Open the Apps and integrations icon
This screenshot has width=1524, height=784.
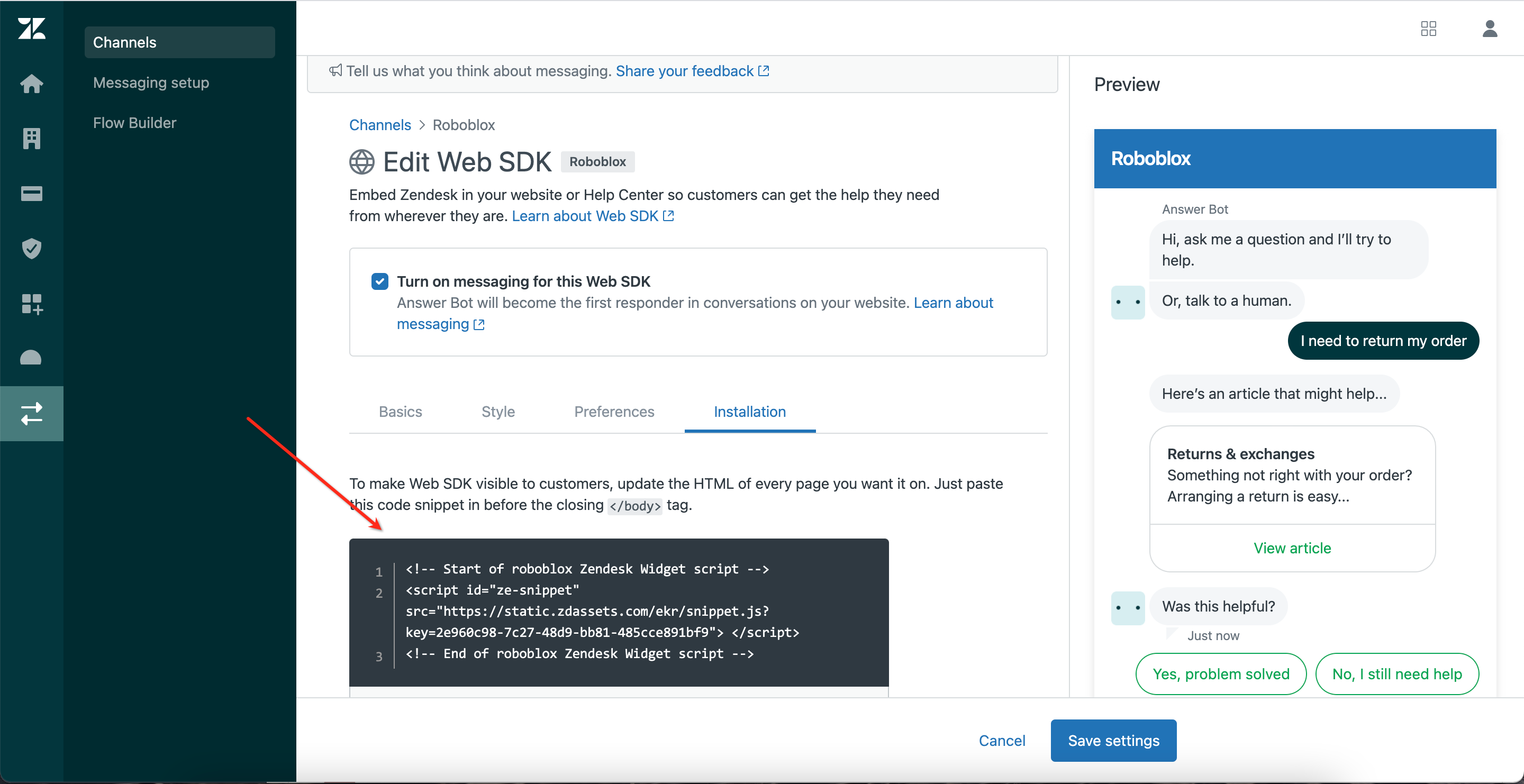[31, 304]
